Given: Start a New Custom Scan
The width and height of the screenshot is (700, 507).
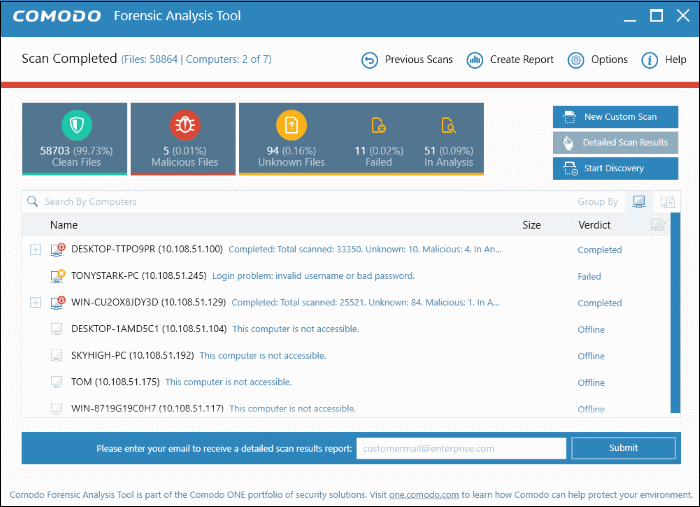Looking at the screenshot, I should point(615,117).
